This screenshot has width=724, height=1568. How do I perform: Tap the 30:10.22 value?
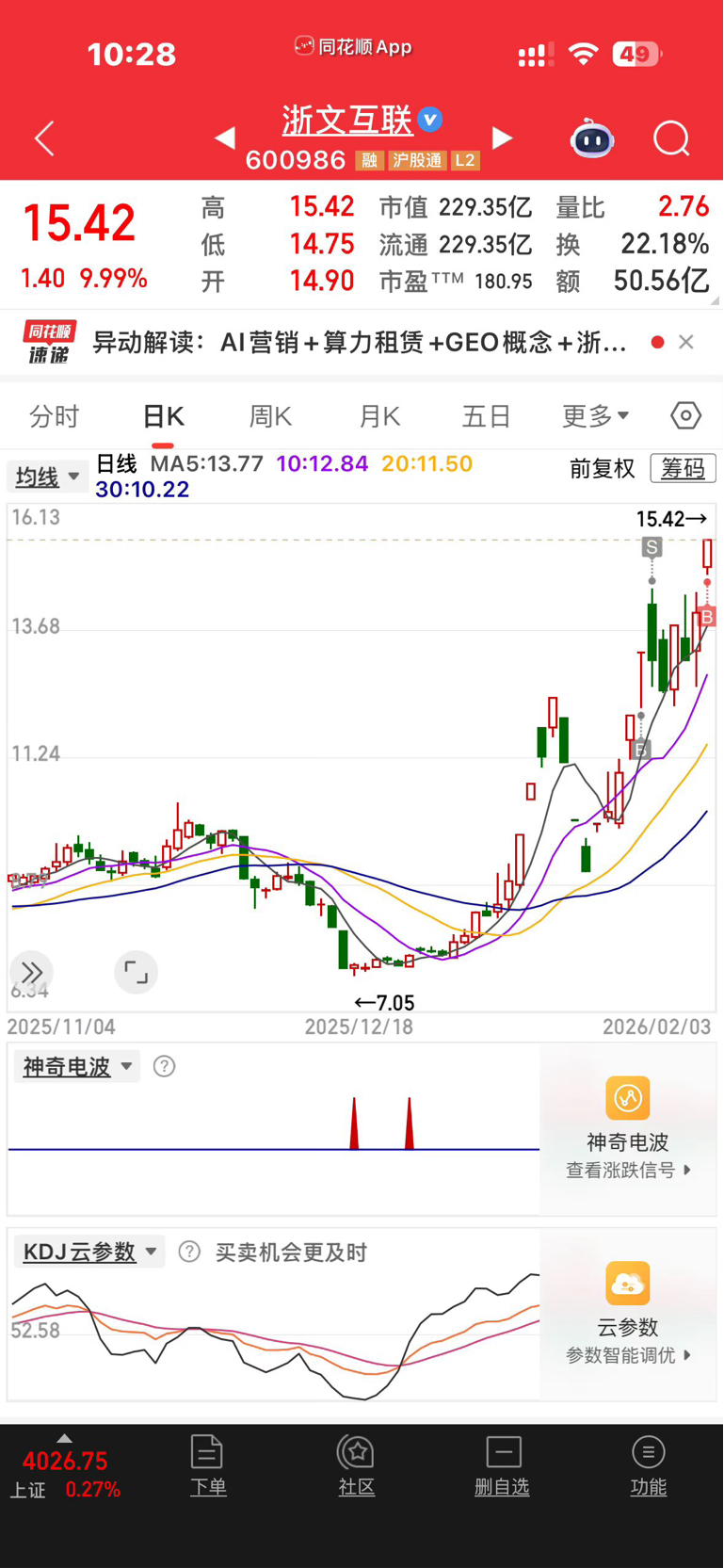pos(142,489)
